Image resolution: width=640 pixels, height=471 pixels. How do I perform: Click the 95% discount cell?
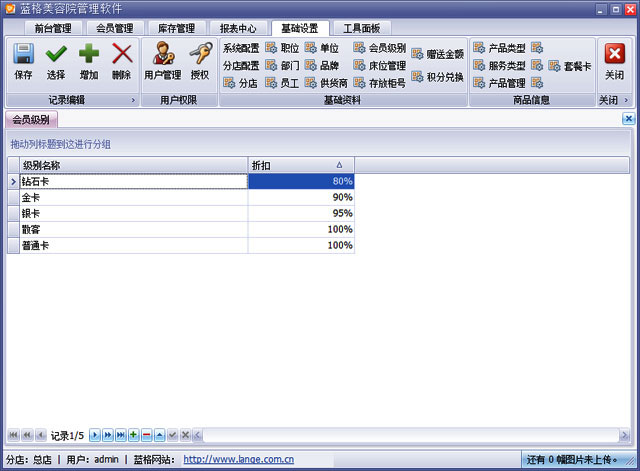pos(301,213)
